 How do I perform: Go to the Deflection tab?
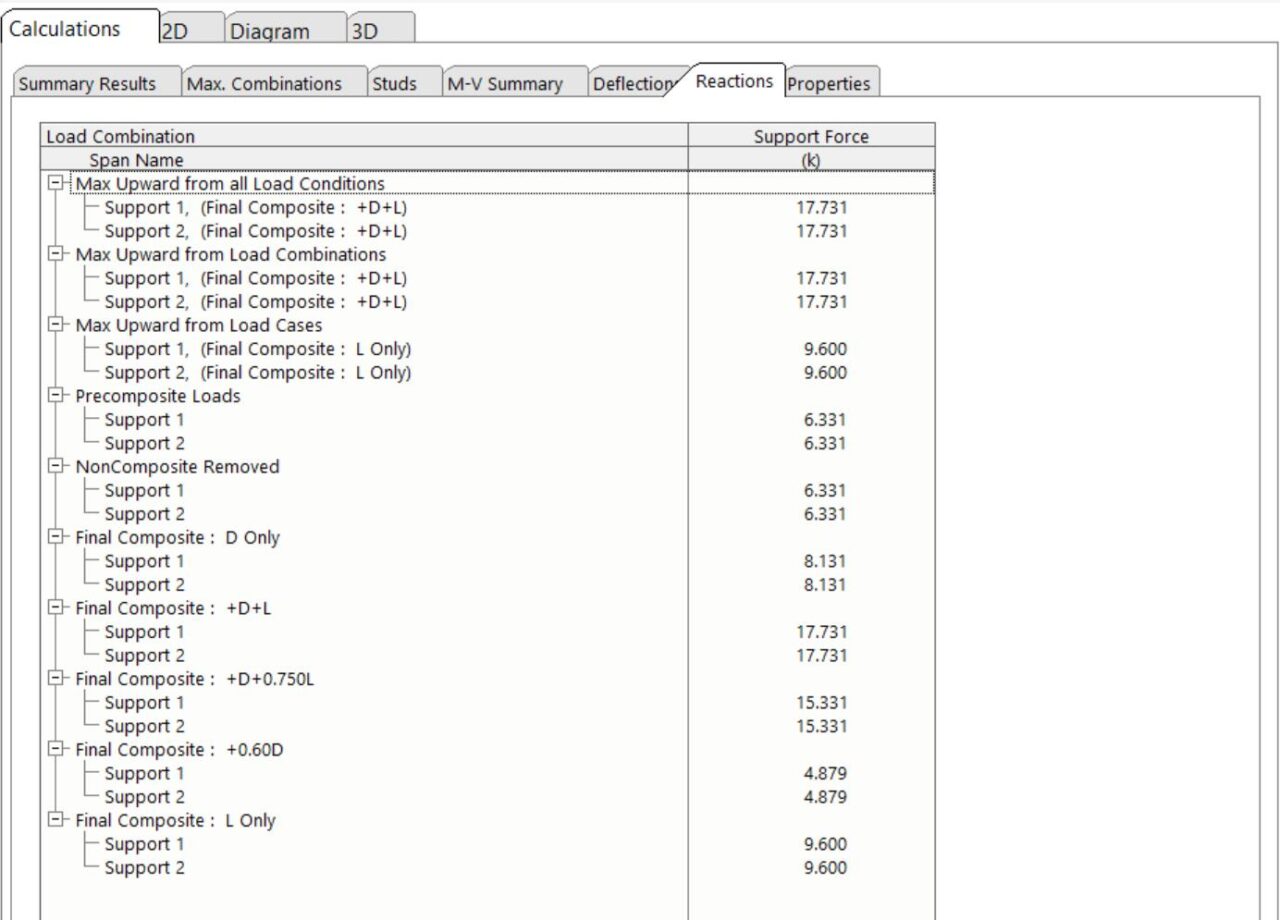(632, 84)
